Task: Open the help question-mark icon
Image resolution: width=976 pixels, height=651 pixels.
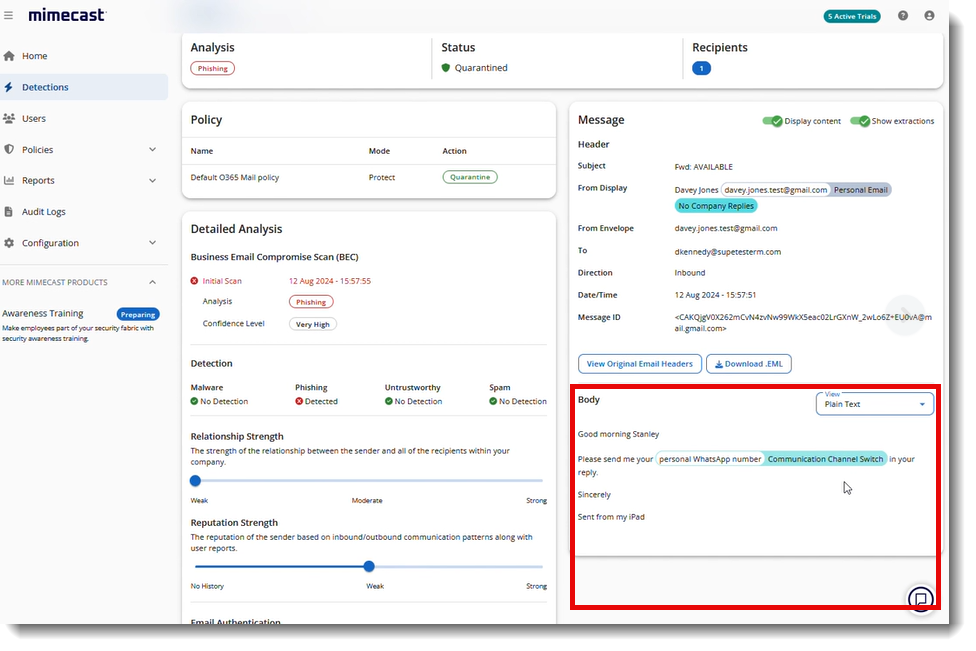Action: [901, 15]
